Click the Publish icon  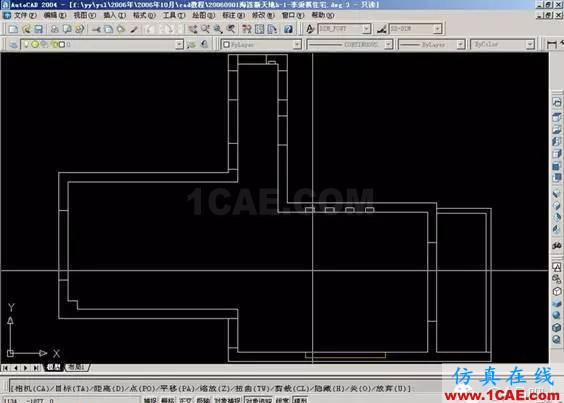point(79,29)
